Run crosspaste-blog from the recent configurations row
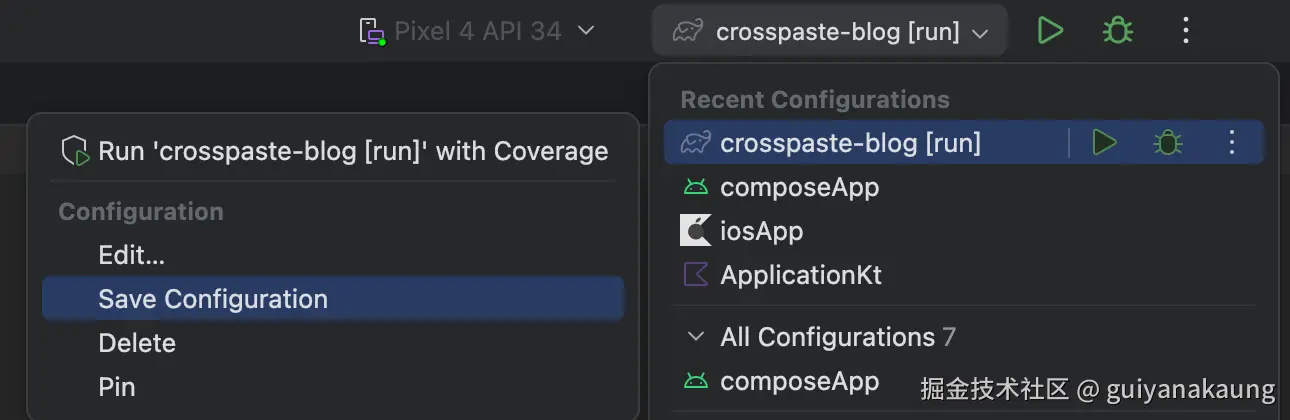1290x420 pixels. pyautogui.click(x=1104, y=143)
